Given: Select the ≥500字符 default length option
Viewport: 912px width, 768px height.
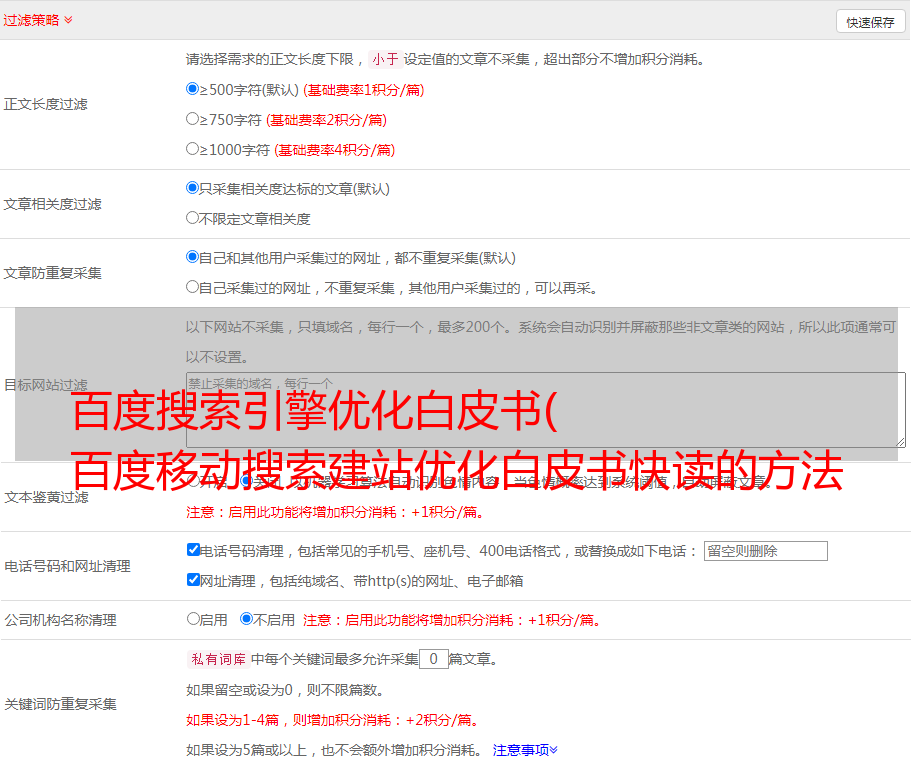Looking at the screenshot, I should (193, 89).
